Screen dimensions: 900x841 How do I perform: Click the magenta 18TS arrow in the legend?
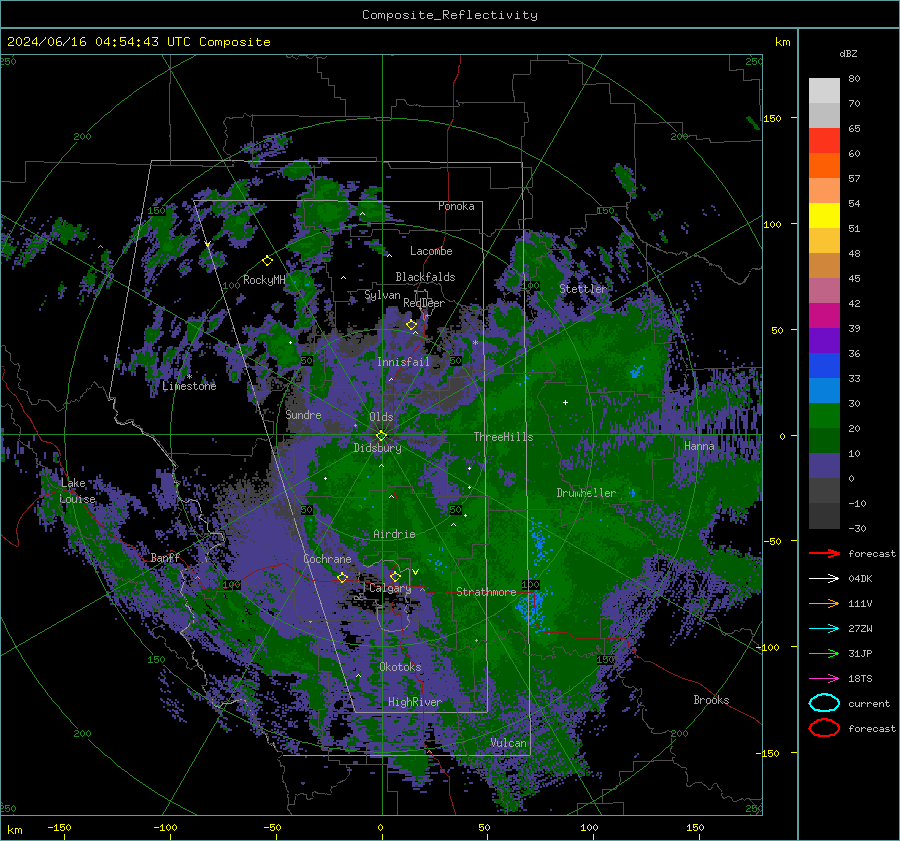[824, 679]
